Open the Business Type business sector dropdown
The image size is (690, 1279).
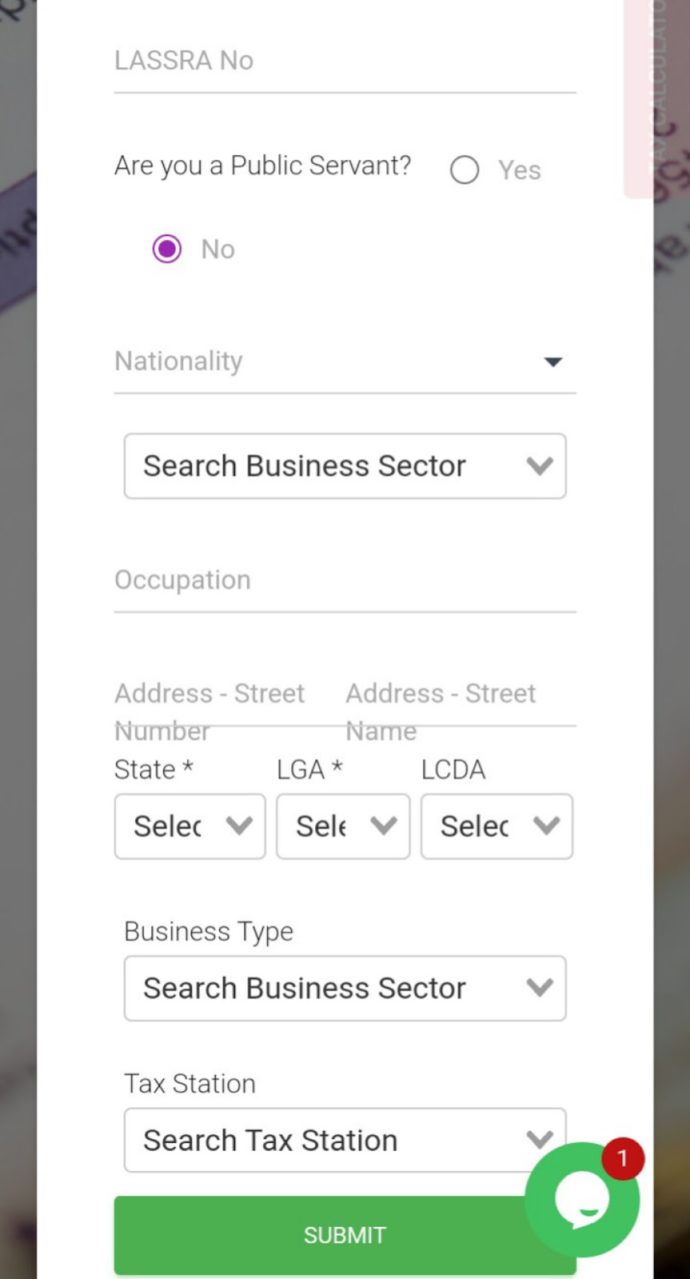coord(345,988)
